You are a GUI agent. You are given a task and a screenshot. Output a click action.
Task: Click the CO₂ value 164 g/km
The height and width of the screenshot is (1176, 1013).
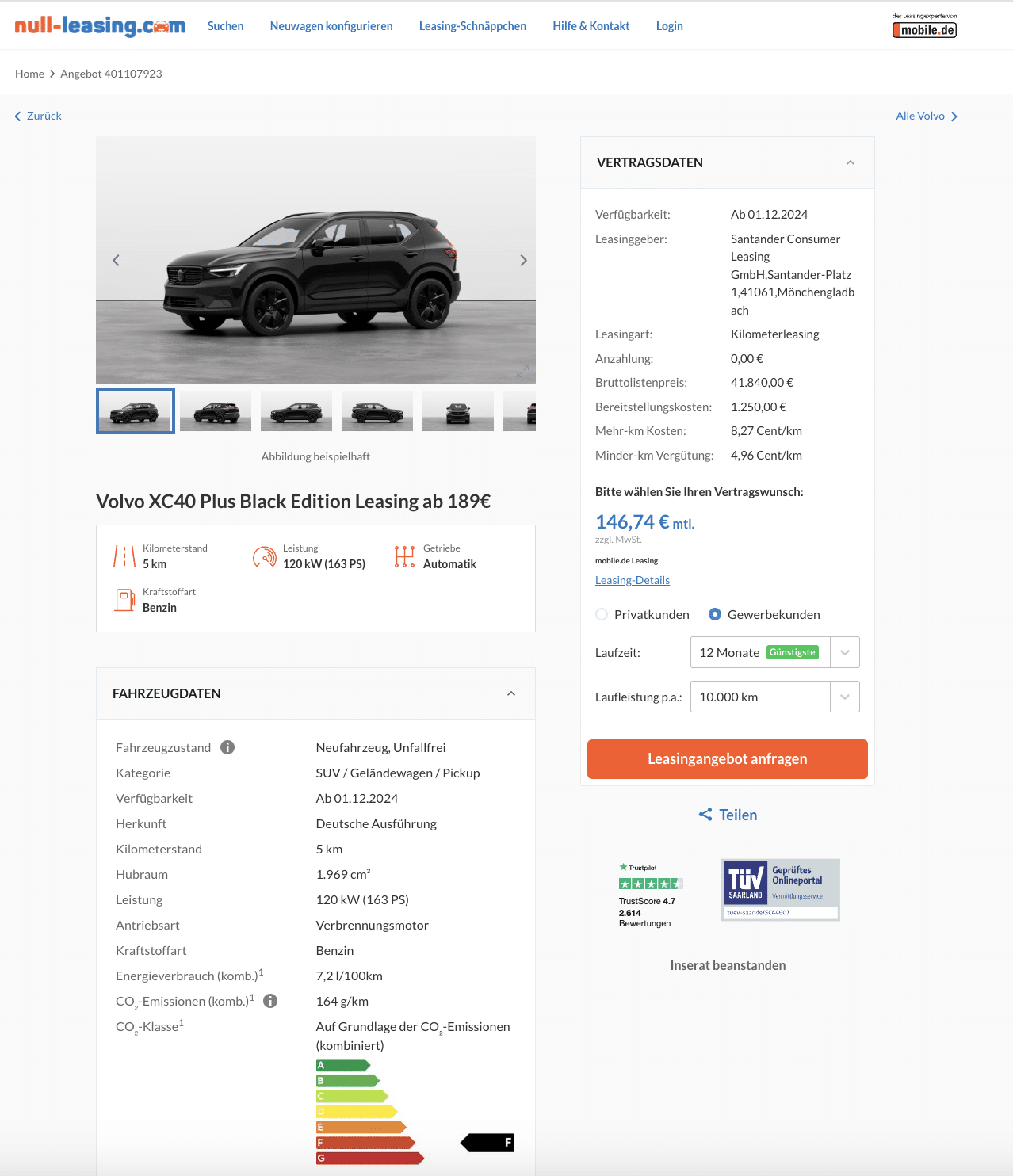pyautogui.click(x=342, y=1001)
